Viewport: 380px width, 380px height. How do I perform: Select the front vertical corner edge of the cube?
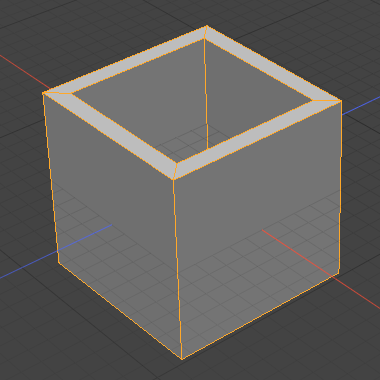pos(177,269)
